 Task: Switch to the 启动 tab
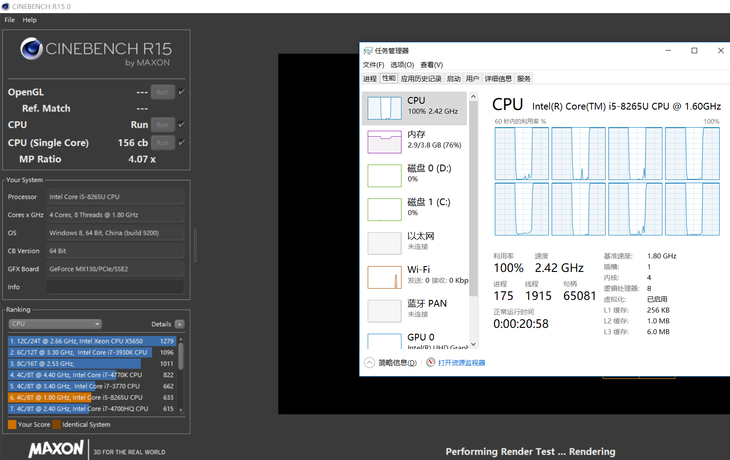pyautogui.click(x=453, y=79)
